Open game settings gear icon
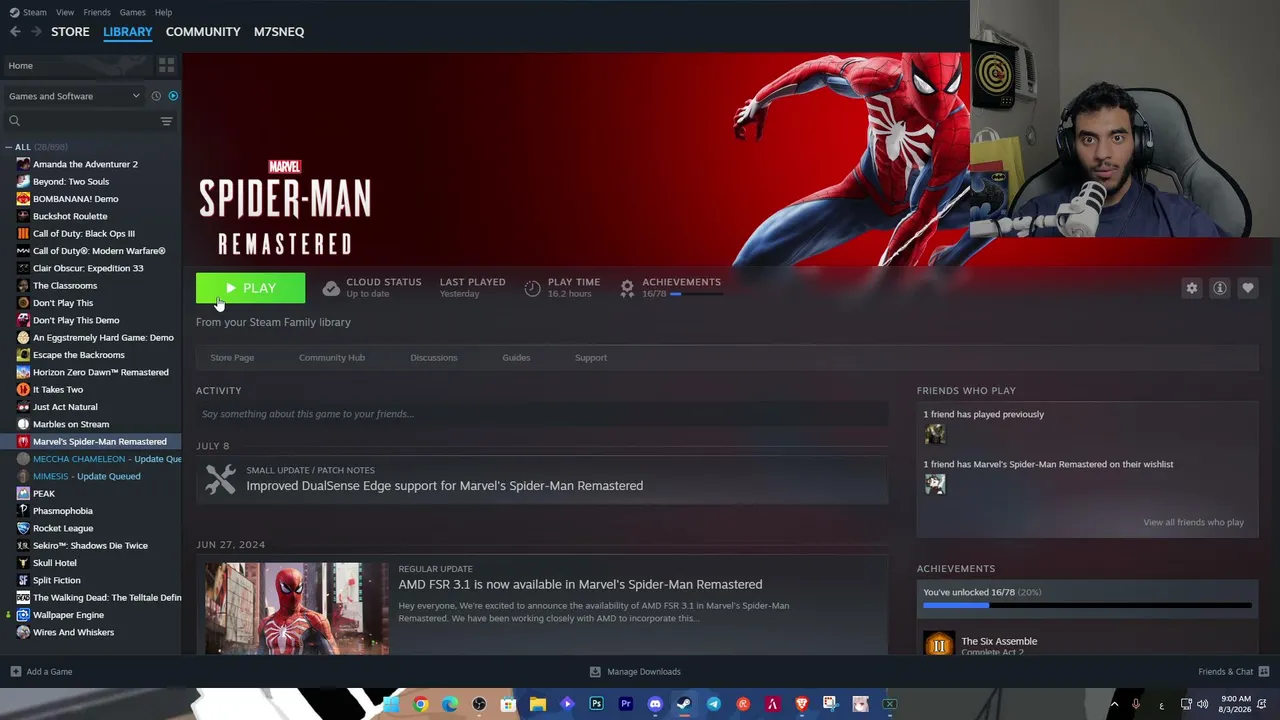The width and height of the screenshot is (1280, 720). 1192,288
